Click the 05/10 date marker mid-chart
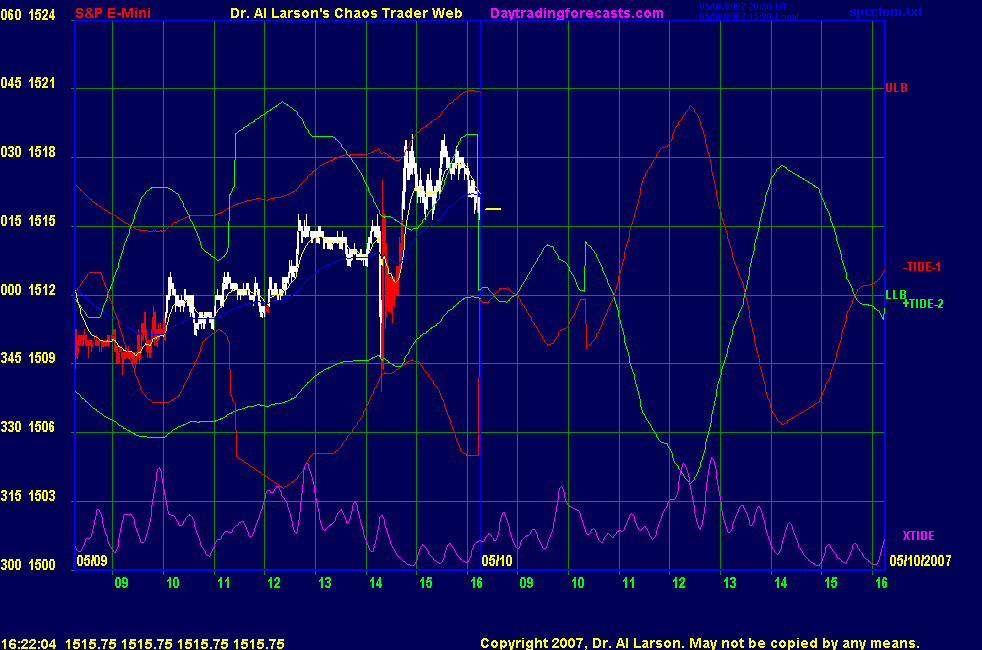 497,561
